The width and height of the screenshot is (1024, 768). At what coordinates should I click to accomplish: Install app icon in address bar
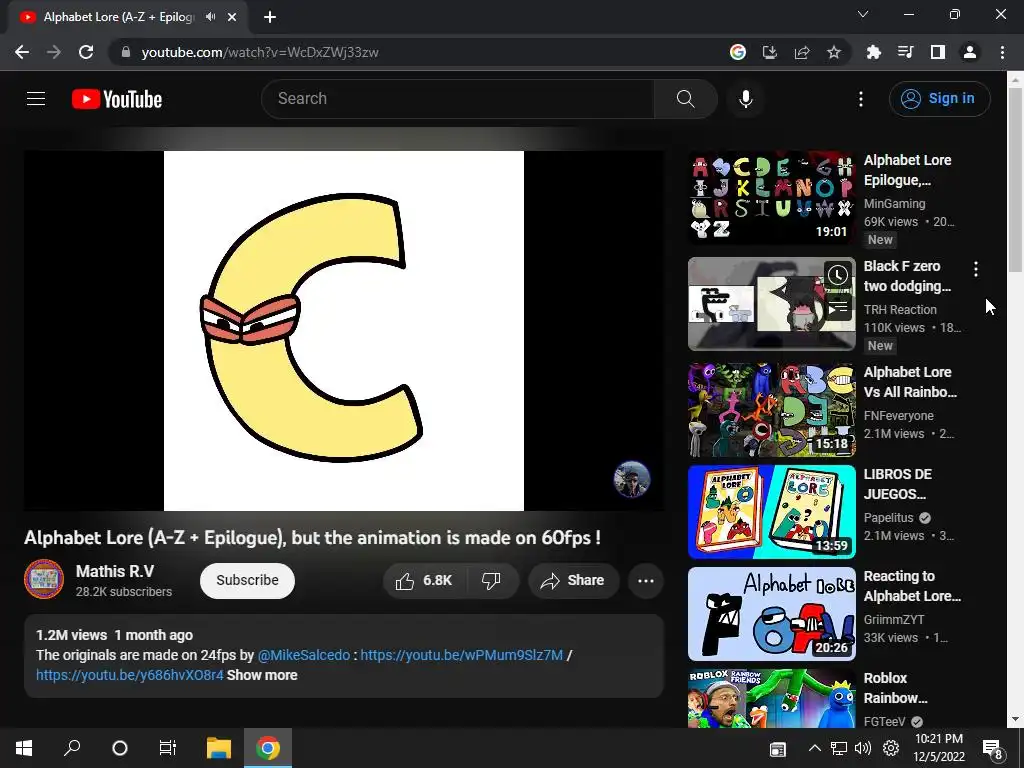pyautogui.click(x=770, y=52)
